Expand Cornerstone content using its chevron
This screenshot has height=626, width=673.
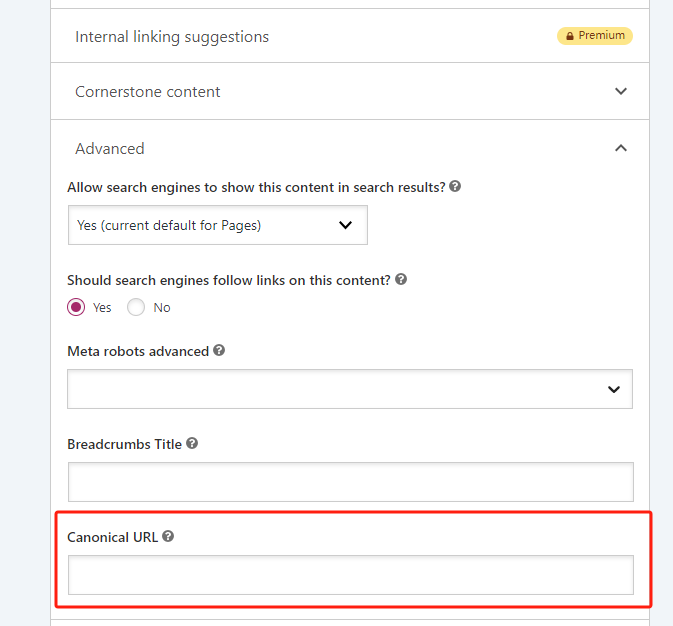pyautogui.click(x=621, y=91)
